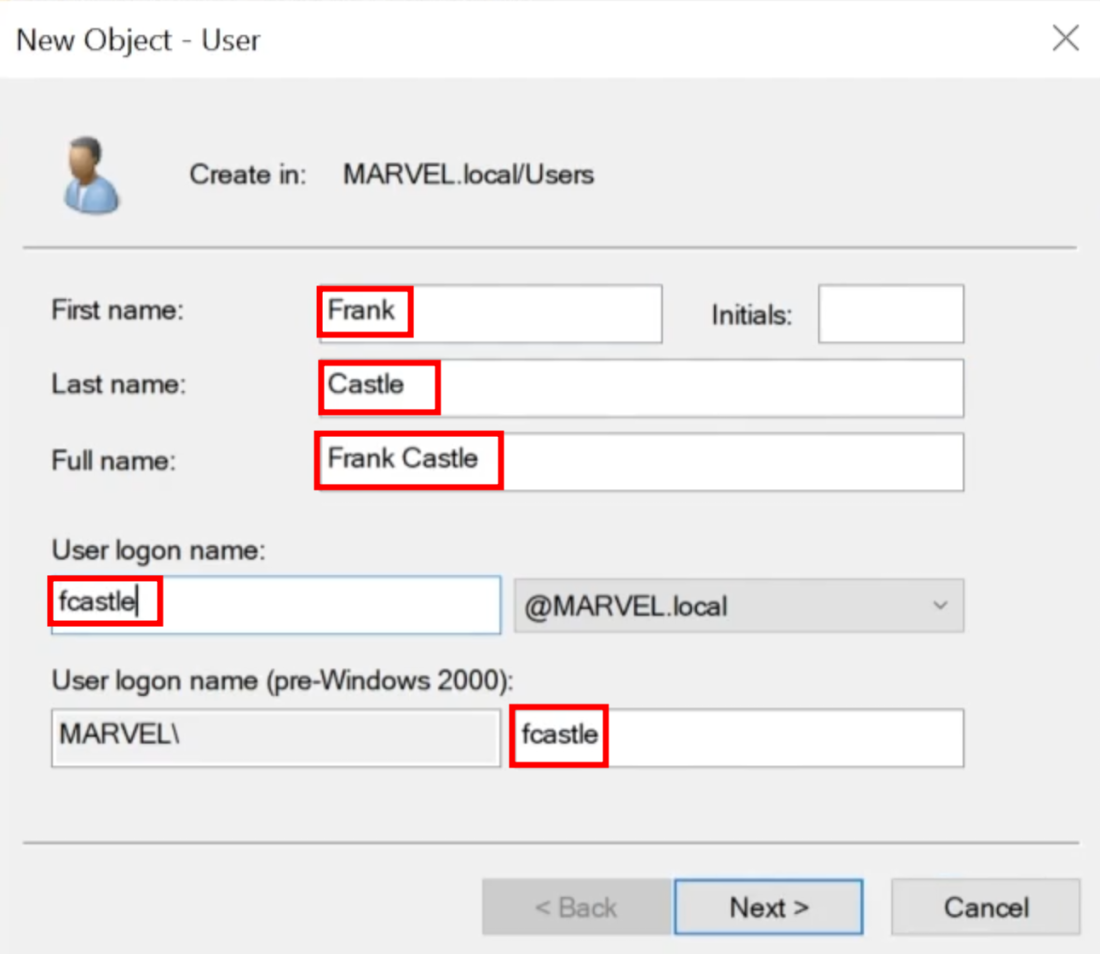
Task: Click the 'First name:' label
Action: pos(117,311)
